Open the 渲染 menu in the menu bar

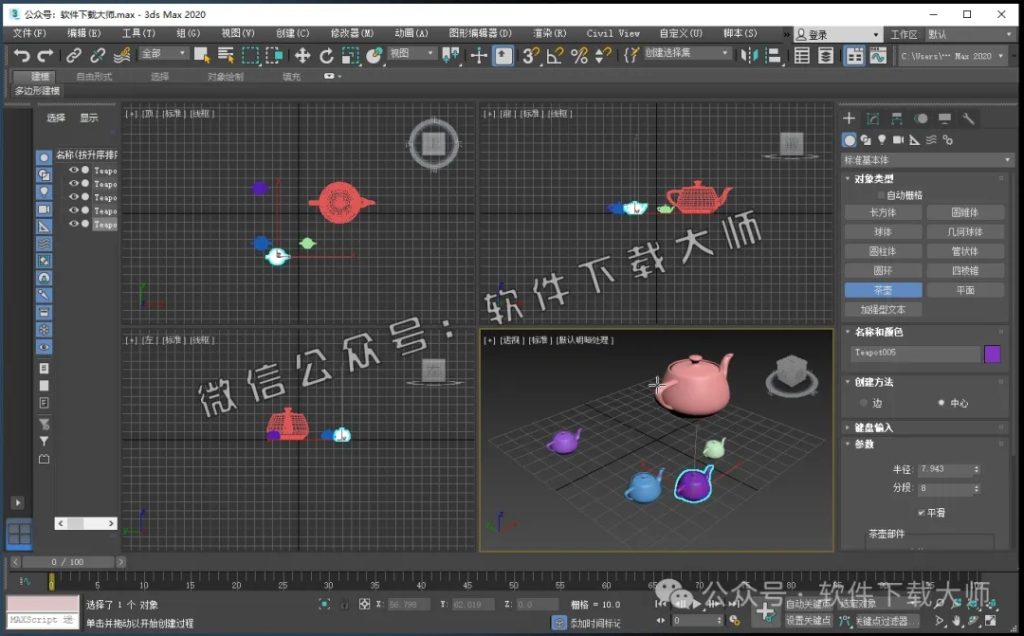[548, 33]
